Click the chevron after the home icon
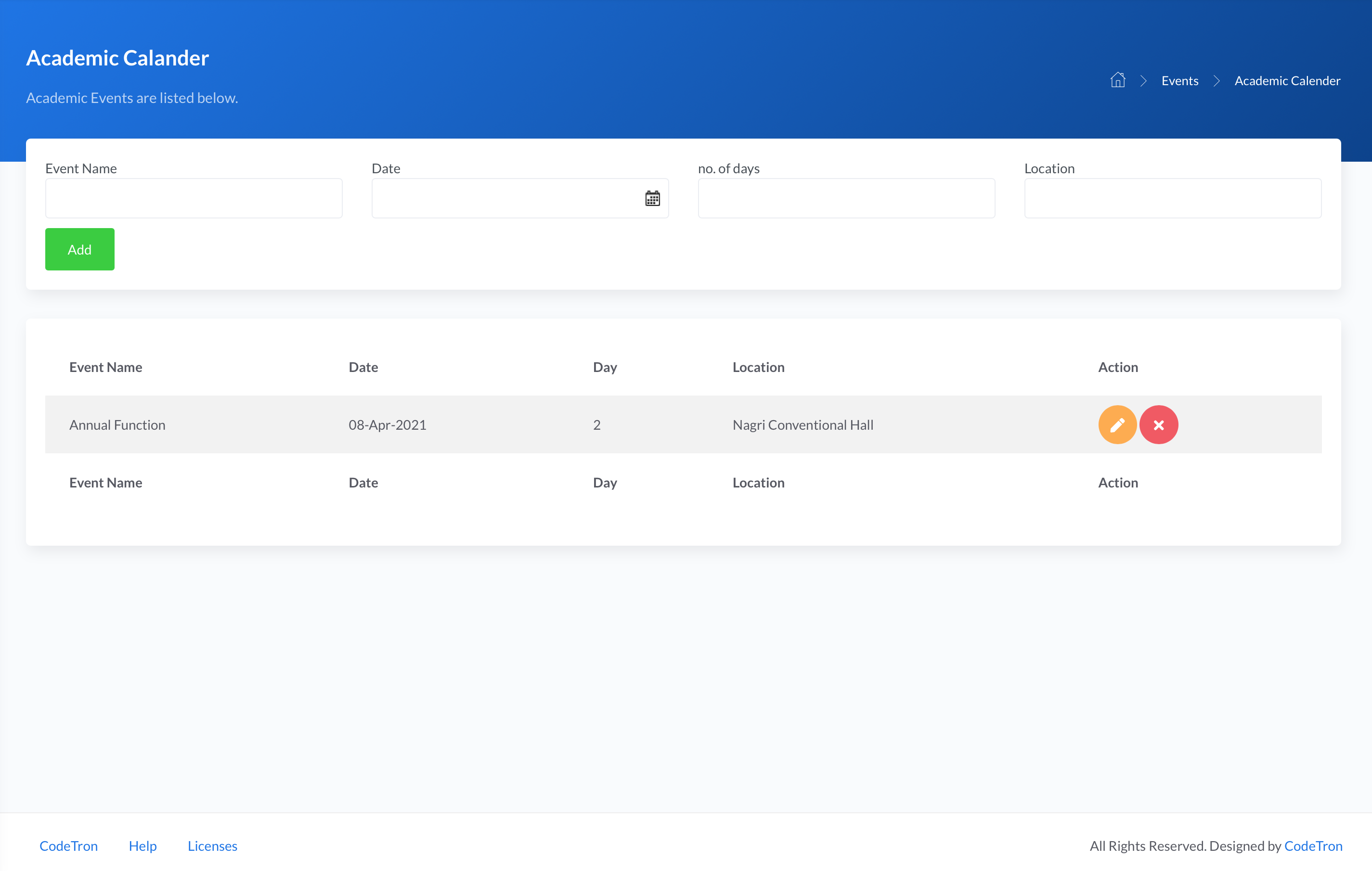 click(x=1143, y=81)
